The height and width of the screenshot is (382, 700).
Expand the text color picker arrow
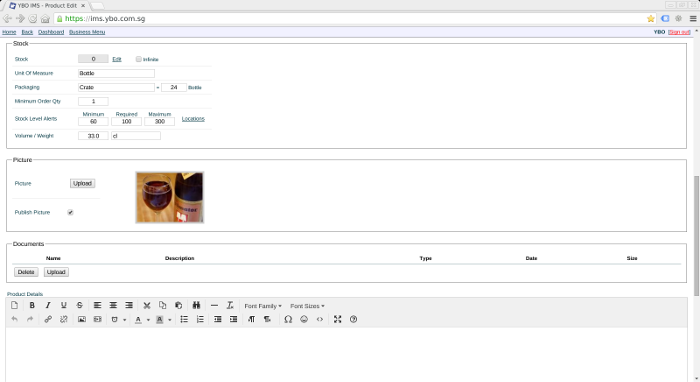(148, 320)
